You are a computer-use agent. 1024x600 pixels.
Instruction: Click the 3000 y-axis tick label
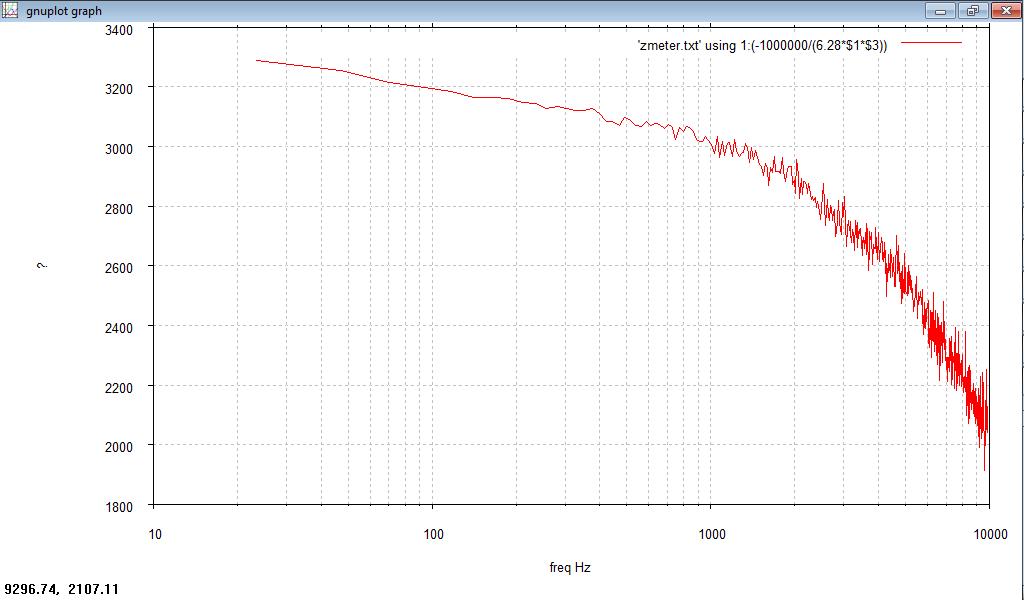pyautogui.click(x=119, y=150)
